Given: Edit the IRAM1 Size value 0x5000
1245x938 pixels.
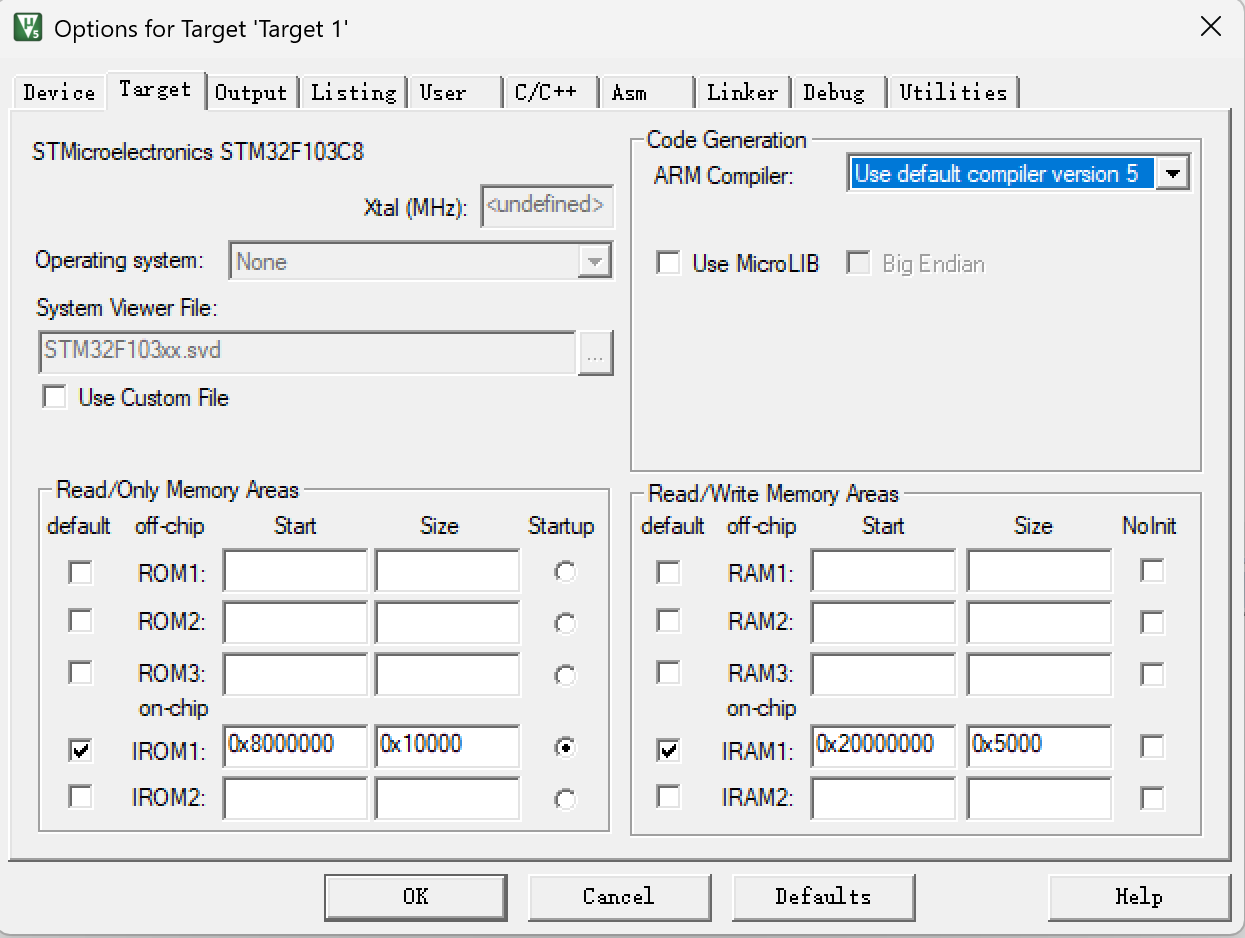Looking at the screenshot, I should tap(1039, 746).
